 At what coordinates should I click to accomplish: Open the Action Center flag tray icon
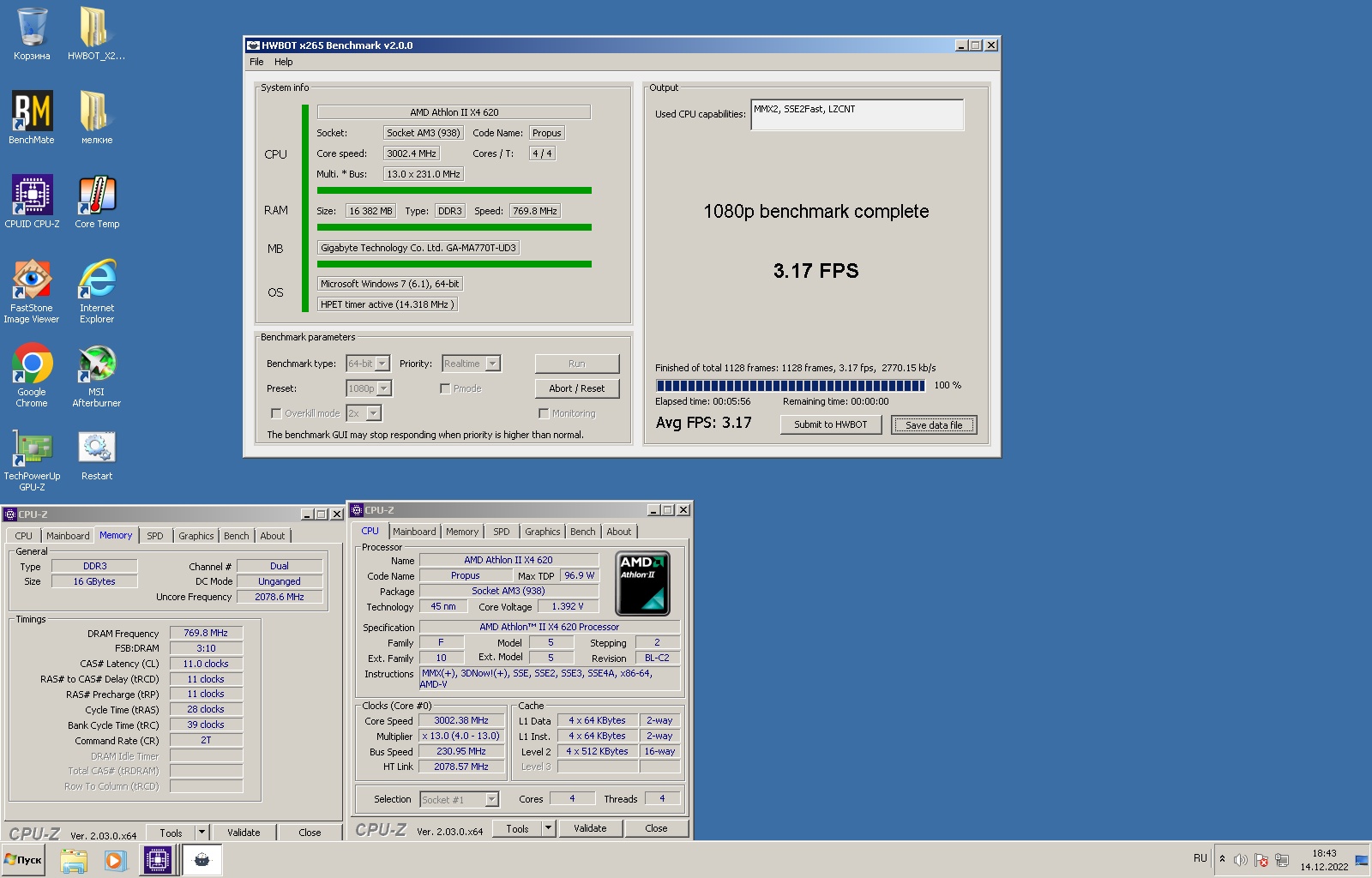[1261, 860]
